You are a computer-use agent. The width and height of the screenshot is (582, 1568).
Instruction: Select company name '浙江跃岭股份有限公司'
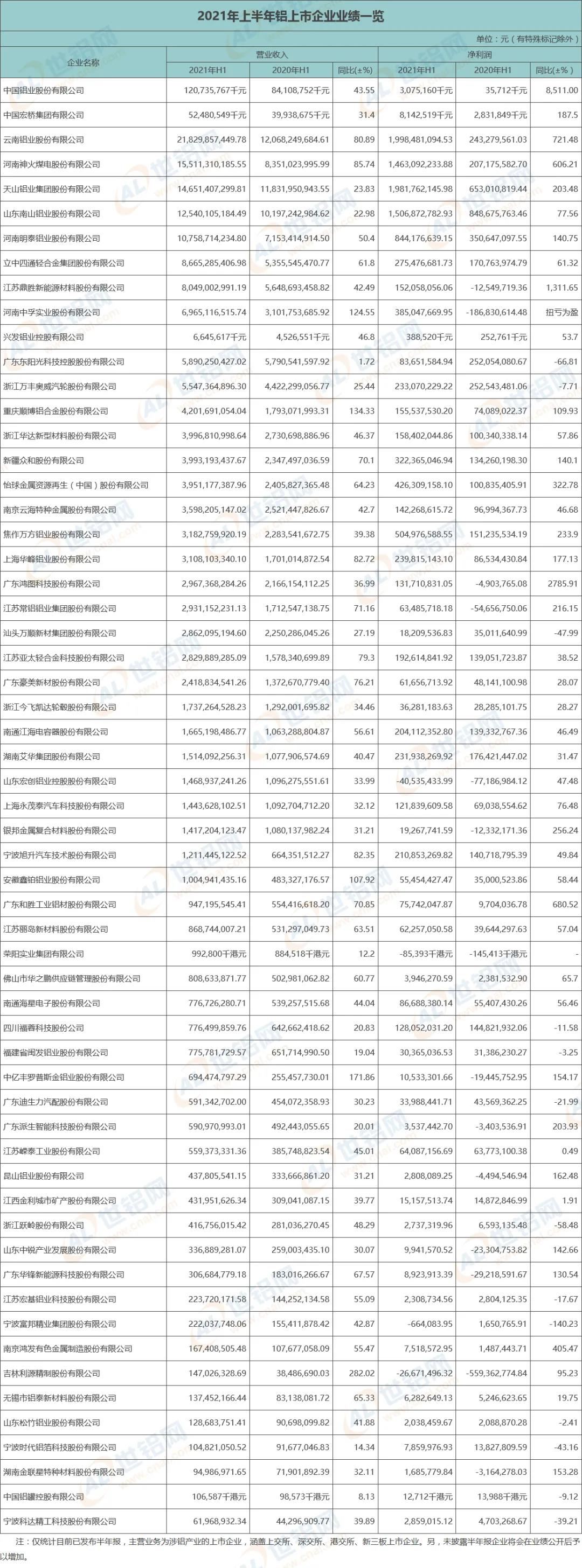(x=43, y=1224)
